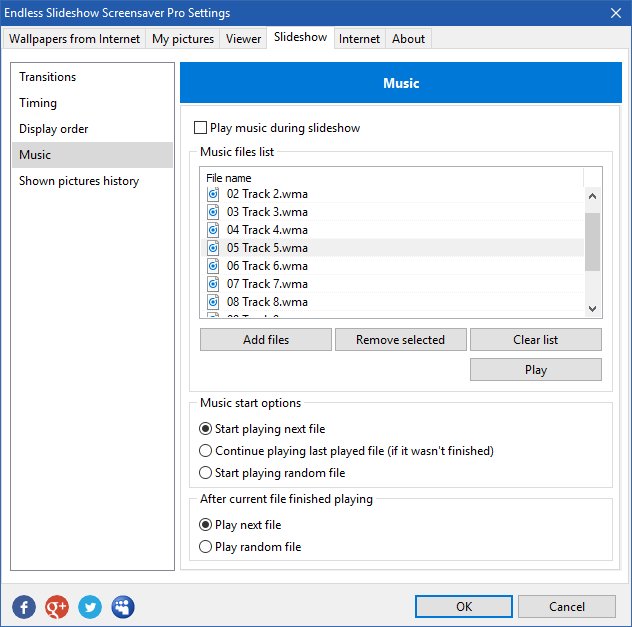The width and height of the screenshot is (632, 627).
Task: Open the MySpace social icon
Action: (x=123, y=606)
